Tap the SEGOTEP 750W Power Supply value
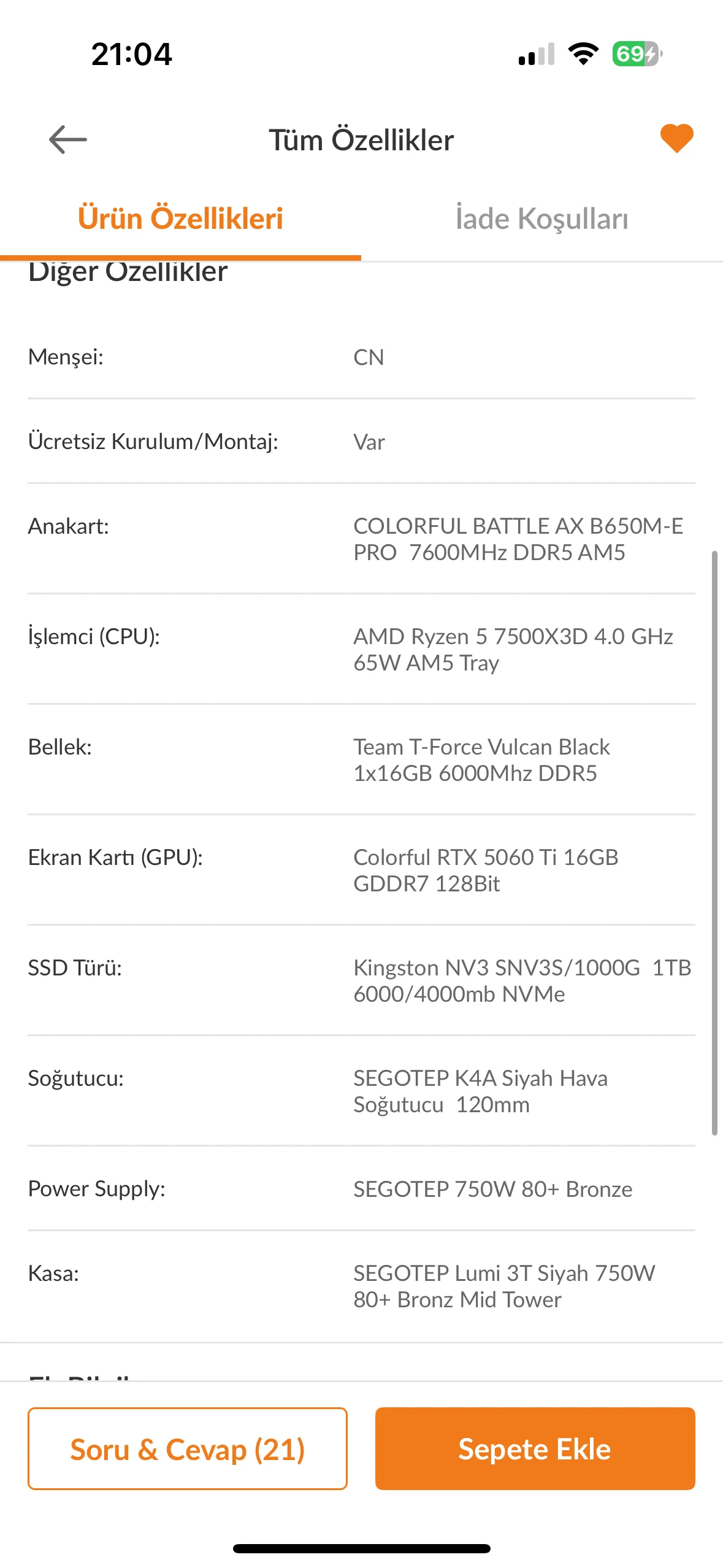The width and height of the screenshot is (723, 1568). (492, 1189)
